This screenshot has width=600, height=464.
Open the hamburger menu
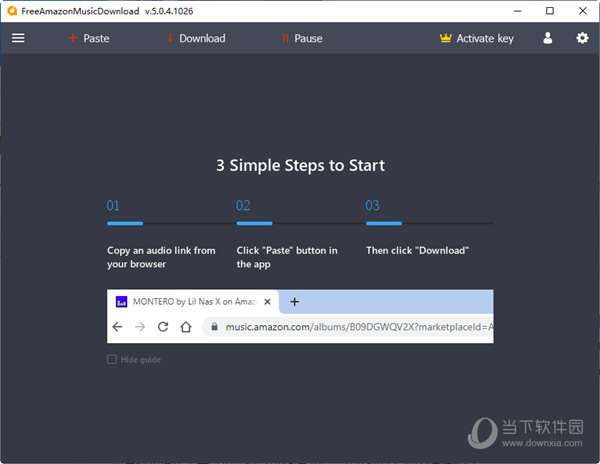click(x=18, y=38)
